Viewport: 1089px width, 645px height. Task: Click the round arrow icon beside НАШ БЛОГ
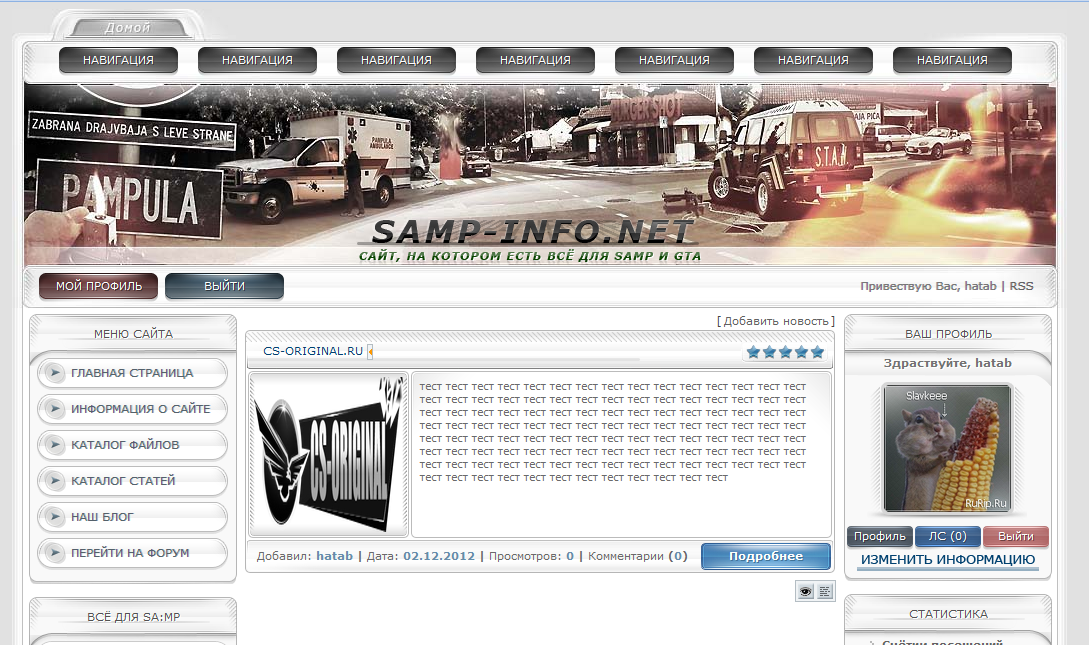coord(54,517)
